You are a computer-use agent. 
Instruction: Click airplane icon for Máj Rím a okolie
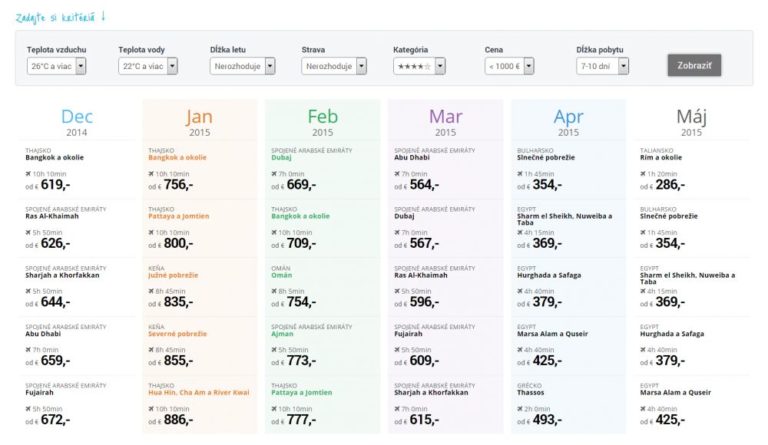tap(643, 173)
